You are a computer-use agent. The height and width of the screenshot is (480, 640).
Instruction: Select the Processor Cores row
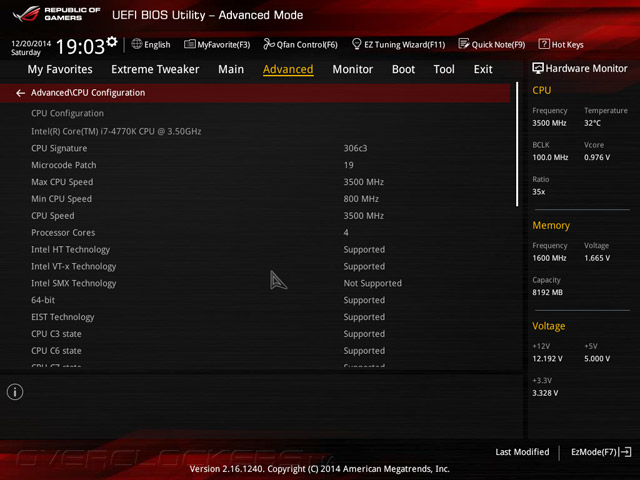[255, 233]
